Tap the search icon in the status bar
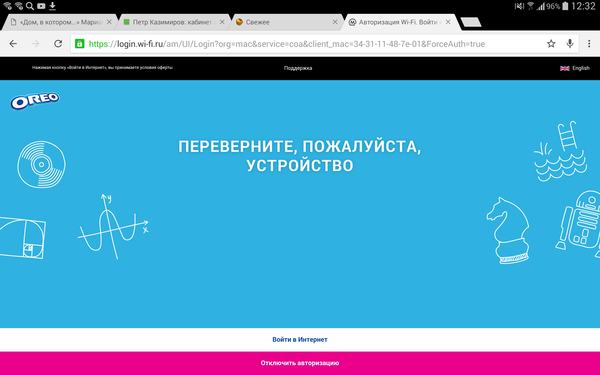Viewport: 600px width, 375px height. point(29,6)
